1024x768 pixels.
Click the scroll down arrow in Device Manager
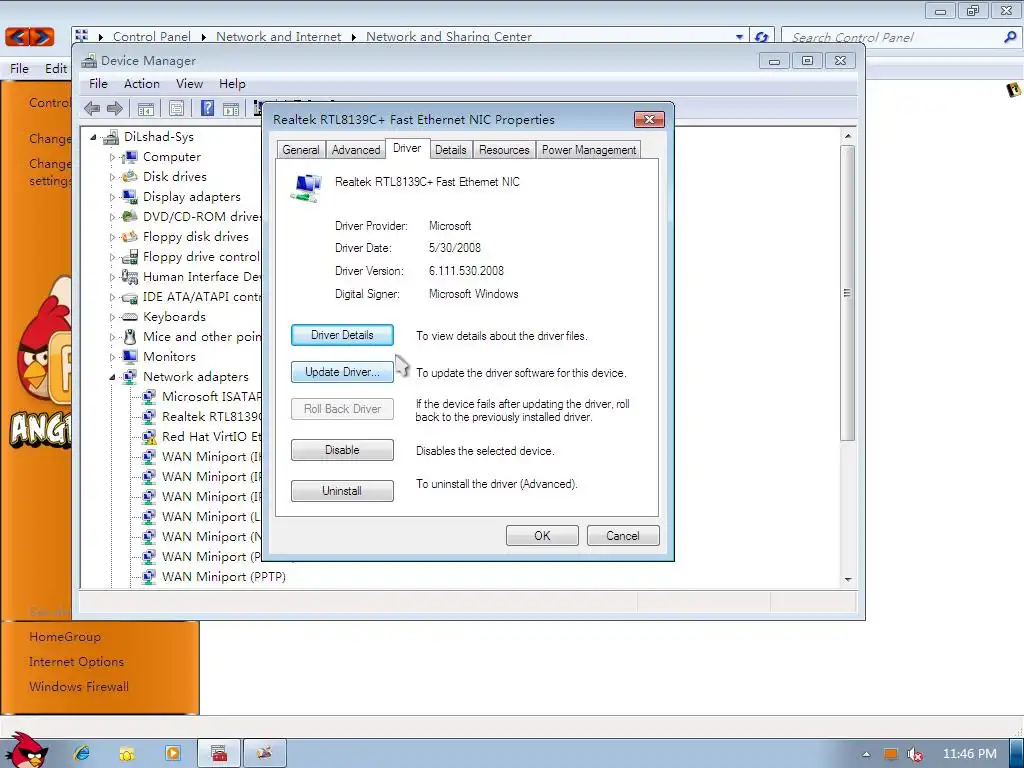(848, 579)
